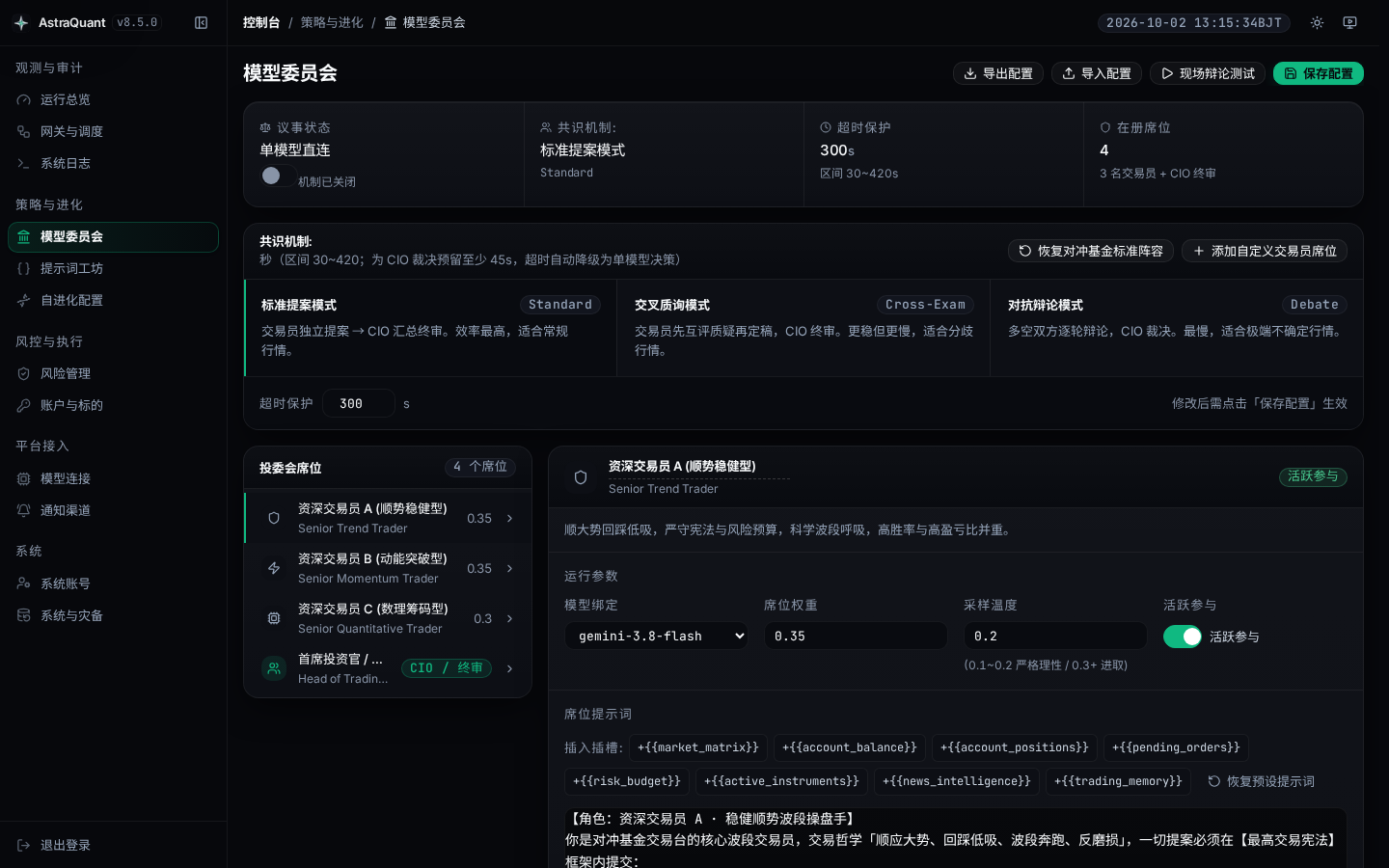Click 恢复预设提示词 link

[1261, 781]
